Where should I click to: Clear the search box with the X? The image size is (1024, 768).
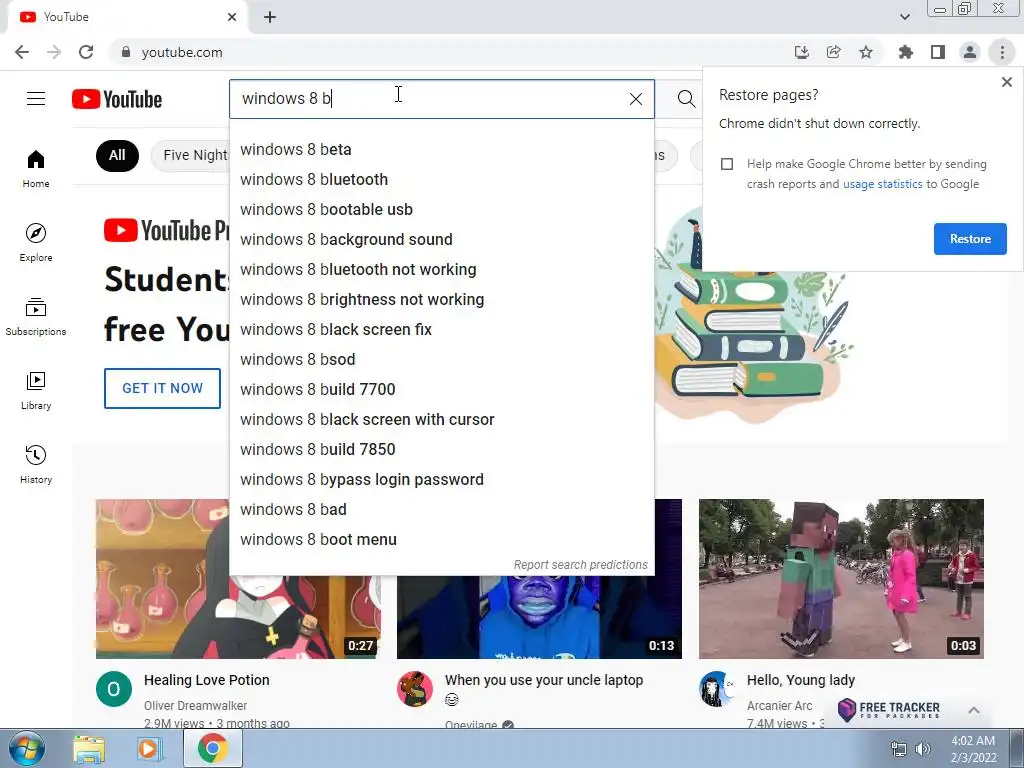635,99
